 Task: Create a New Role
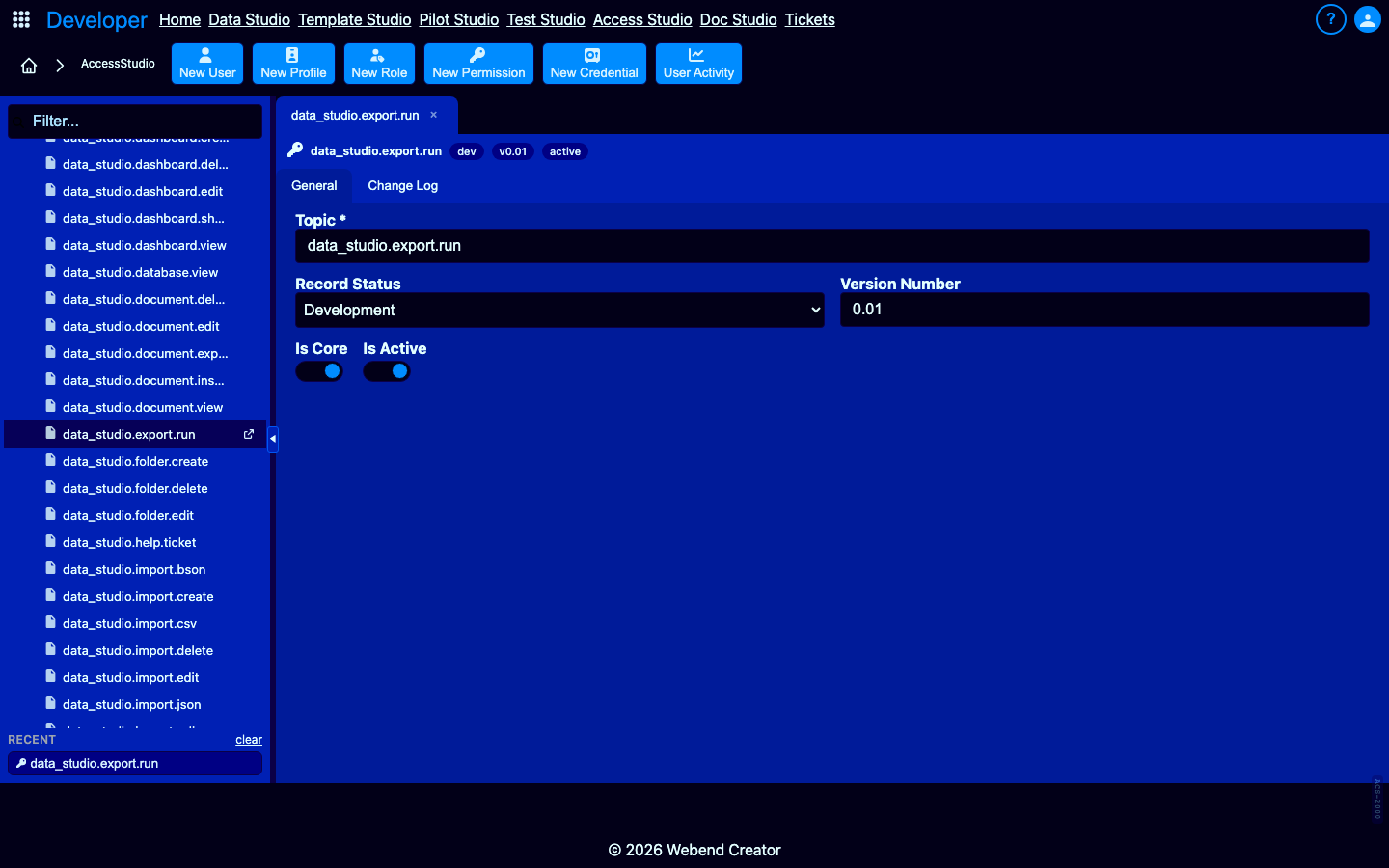coord(379,64)
